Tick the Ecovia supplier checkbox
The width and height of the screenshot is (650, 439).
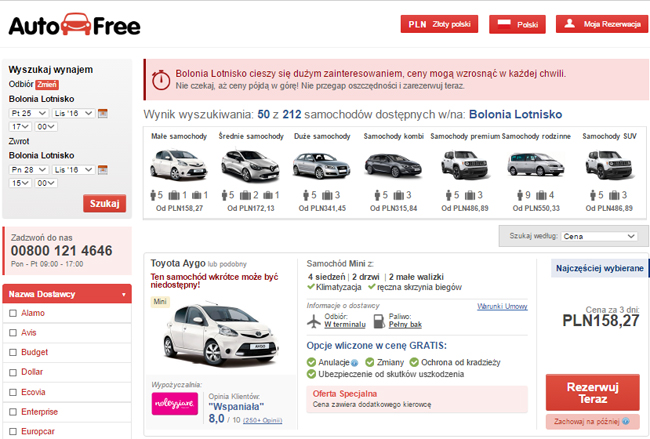[13, 392]
